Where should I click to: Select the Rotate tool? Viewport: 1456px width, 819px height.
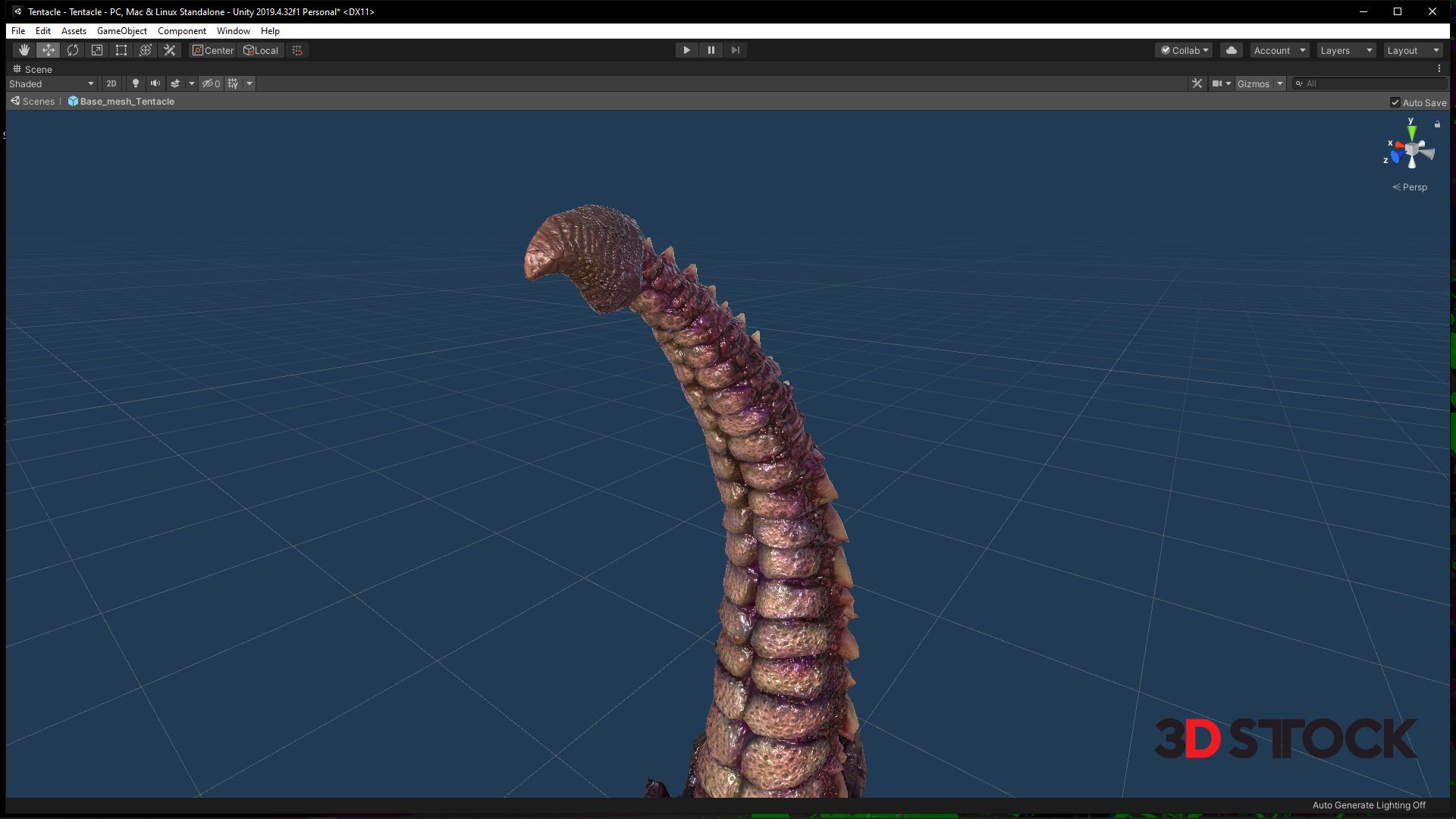[73, 50]
